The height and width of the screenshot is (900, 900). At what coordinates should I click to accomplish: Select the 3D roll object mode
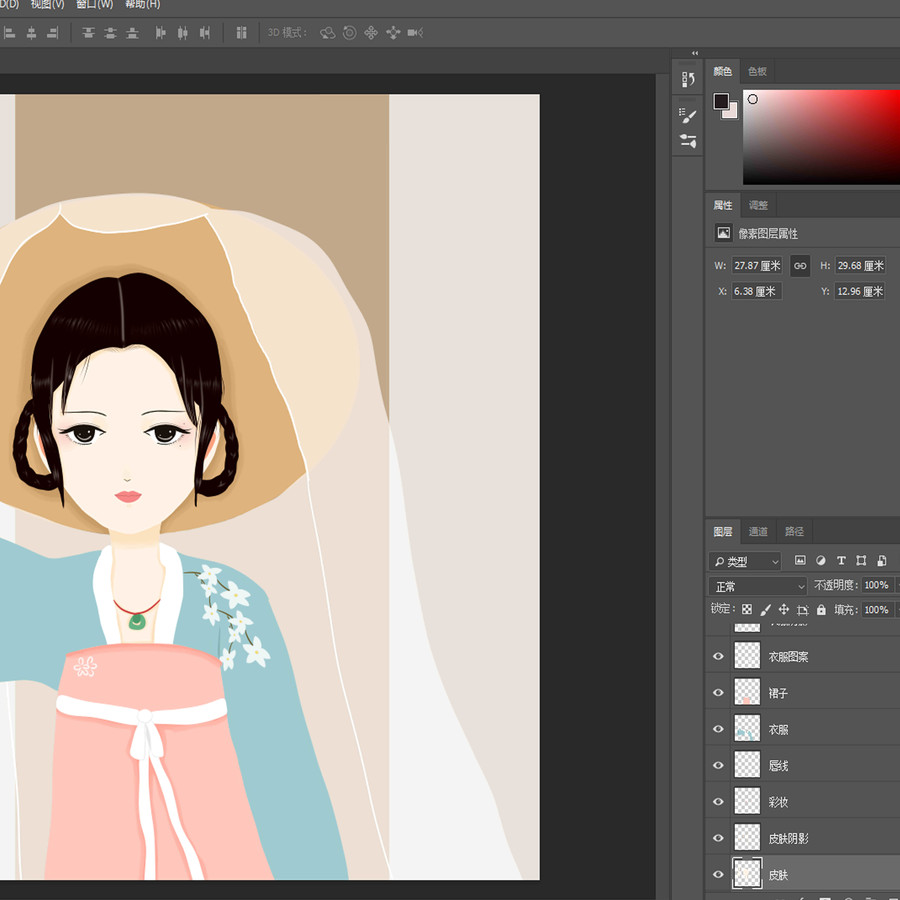pos(350,33)
